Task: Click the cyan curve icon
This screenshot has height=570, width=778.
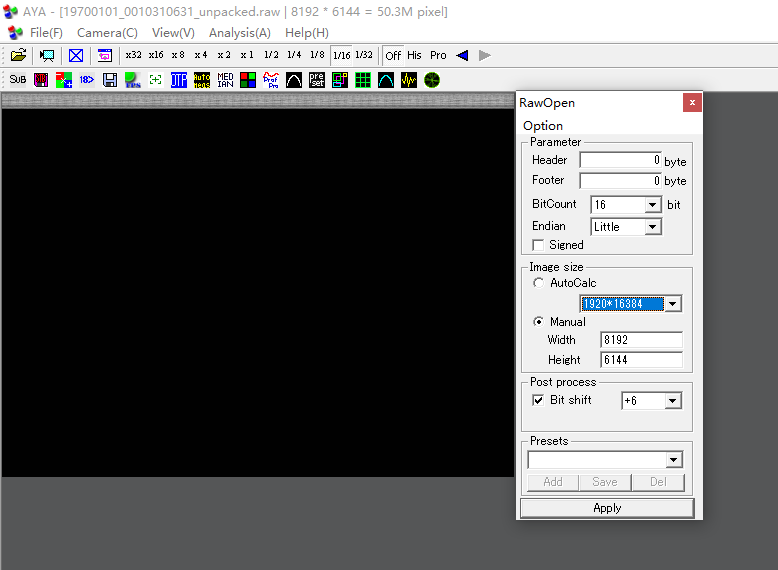Action: click(386, 80)
